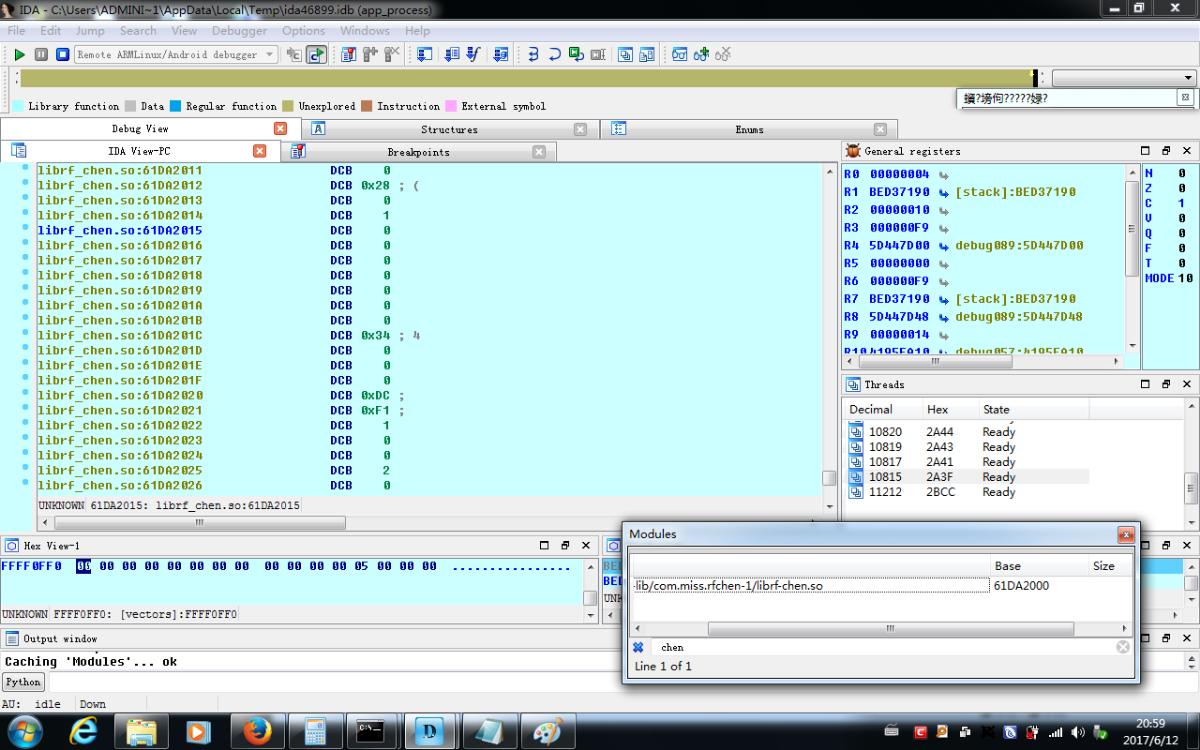Image resolution: width=1200 pixels, height=750 pixels.
Task: Open the watch list glasses icon
Action: click(679, 55)
